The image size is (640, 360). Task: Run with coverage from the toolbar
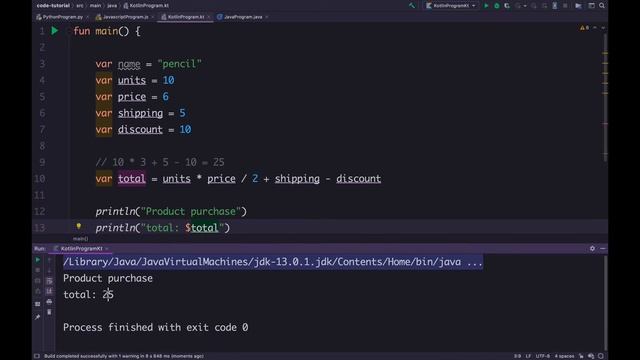507,6
